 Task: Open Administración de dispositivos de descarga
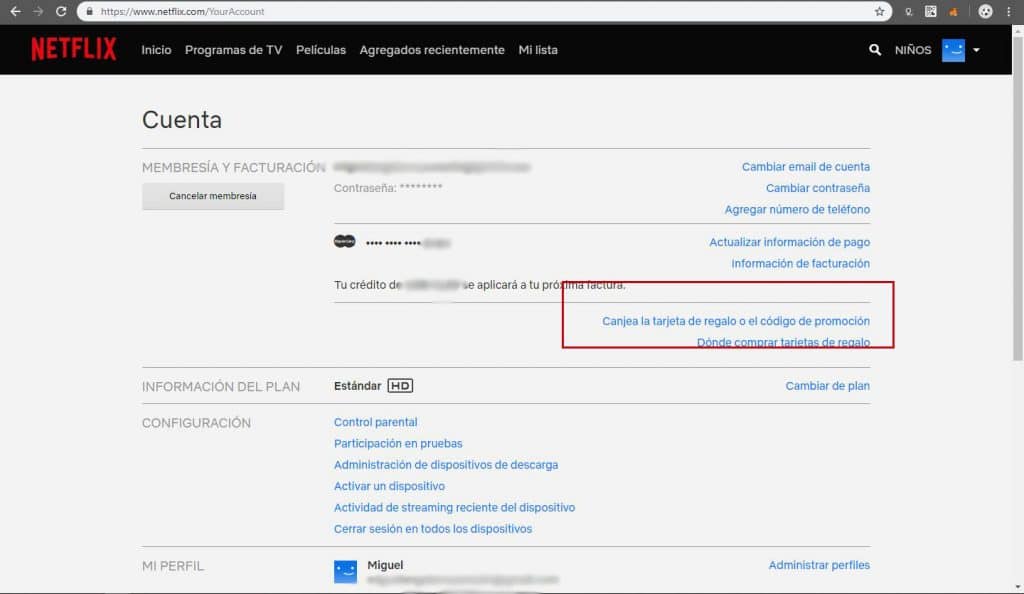446,465
